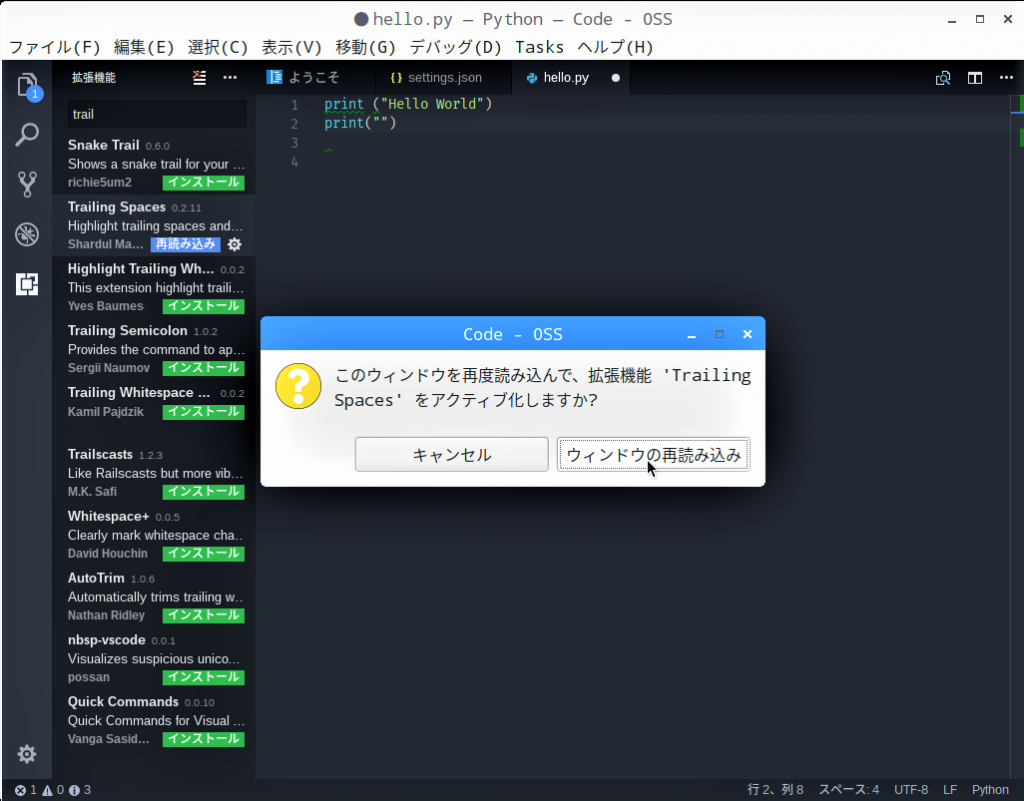Click the unsaved dot on hello.py tab
The image size is (1024, 801).
[x=615, y=78]
